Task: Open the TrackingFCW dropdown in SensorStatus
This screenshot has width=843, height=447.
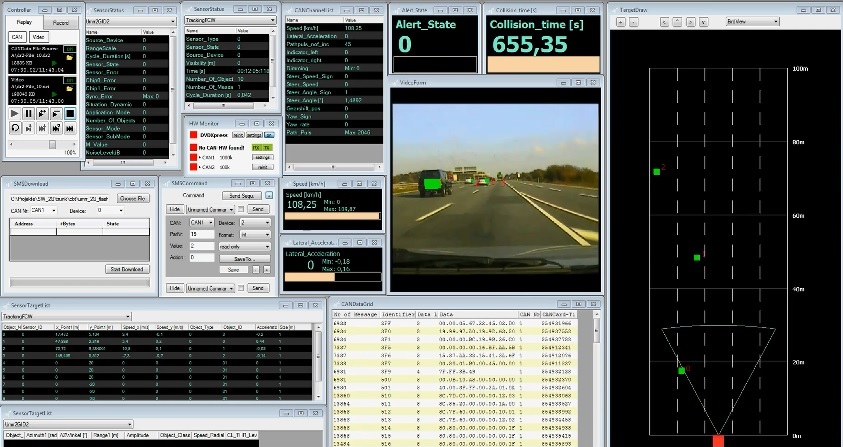Action: point(230,20)
